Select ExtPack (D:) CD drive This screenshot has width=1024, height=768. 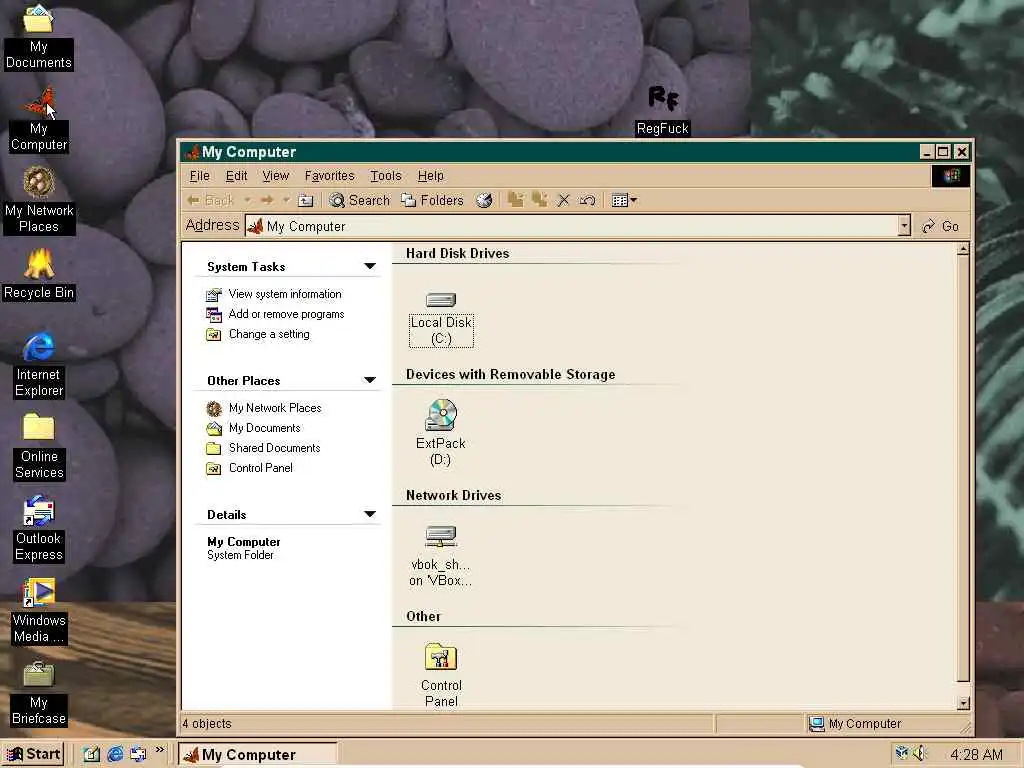441,433
